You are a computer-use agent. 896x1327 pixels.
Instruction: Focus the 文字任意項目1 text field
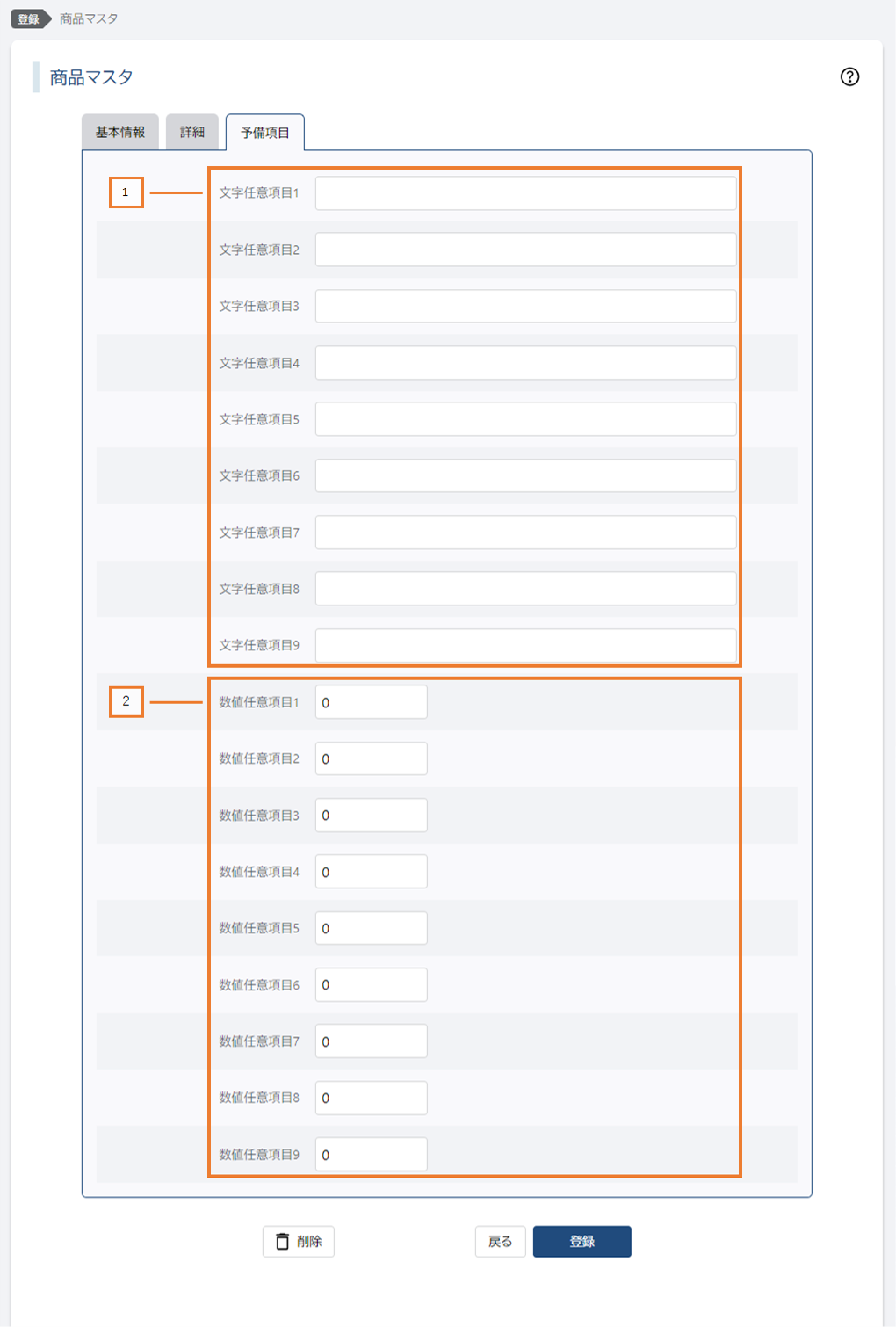525,193
